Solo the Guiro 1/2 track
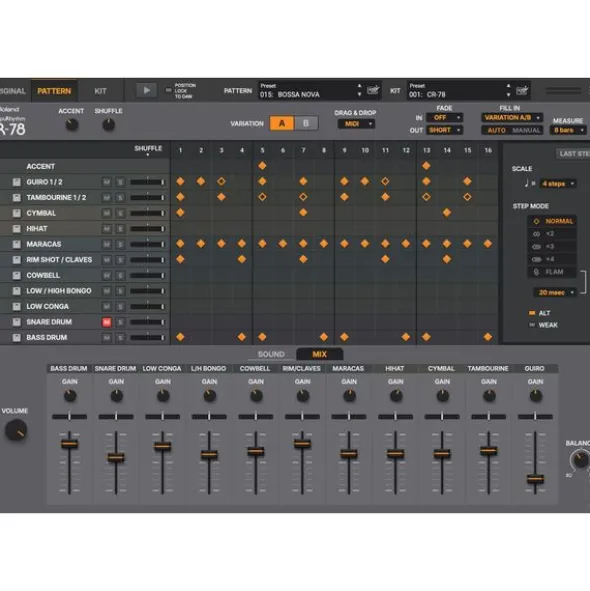590x591 pixels. (x=120, y=182)
